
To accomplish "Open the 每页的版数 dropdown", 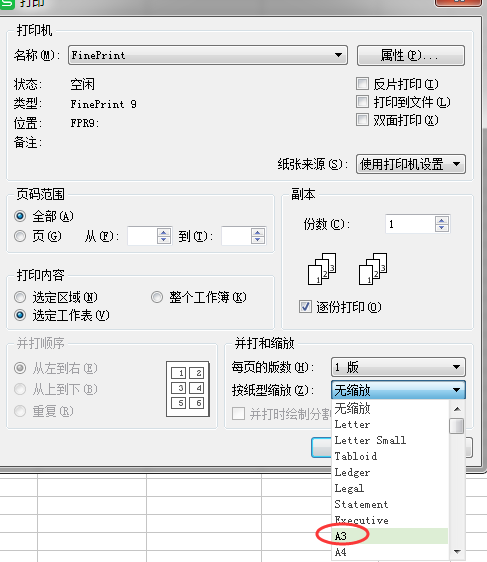I will [x=398, y=367].
